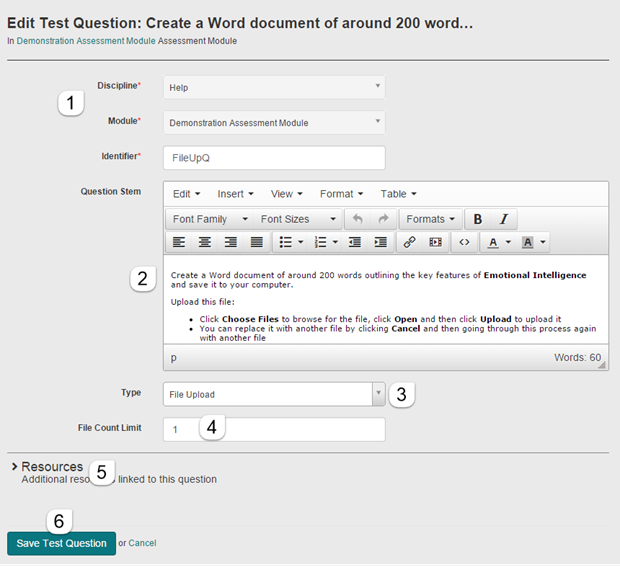Toggle bold formatting in editor toolbar
The width and height of the screenshot is (620, 567).
click(478, 219)
